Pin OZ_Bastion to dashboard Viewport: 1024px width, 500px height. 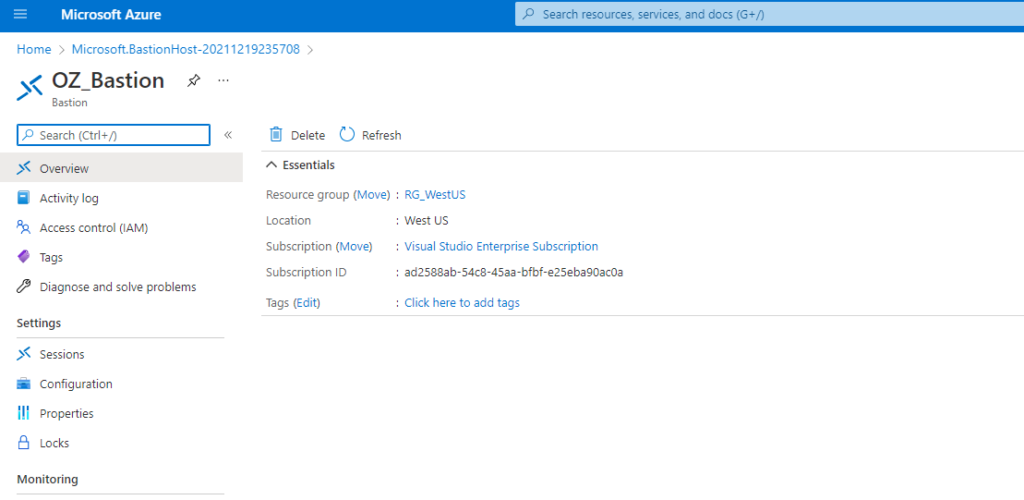pyautogui.click(x=193, y=81)
